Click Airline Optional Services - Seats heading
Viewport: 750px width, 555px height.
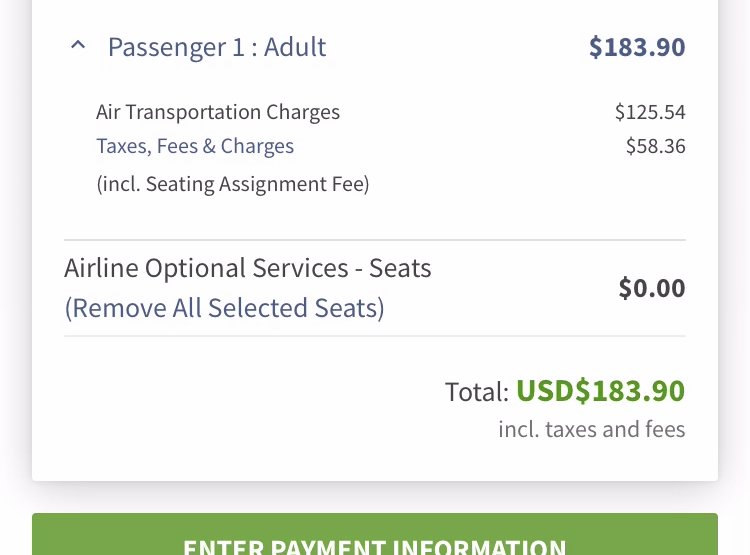click(x=248, y=268)
